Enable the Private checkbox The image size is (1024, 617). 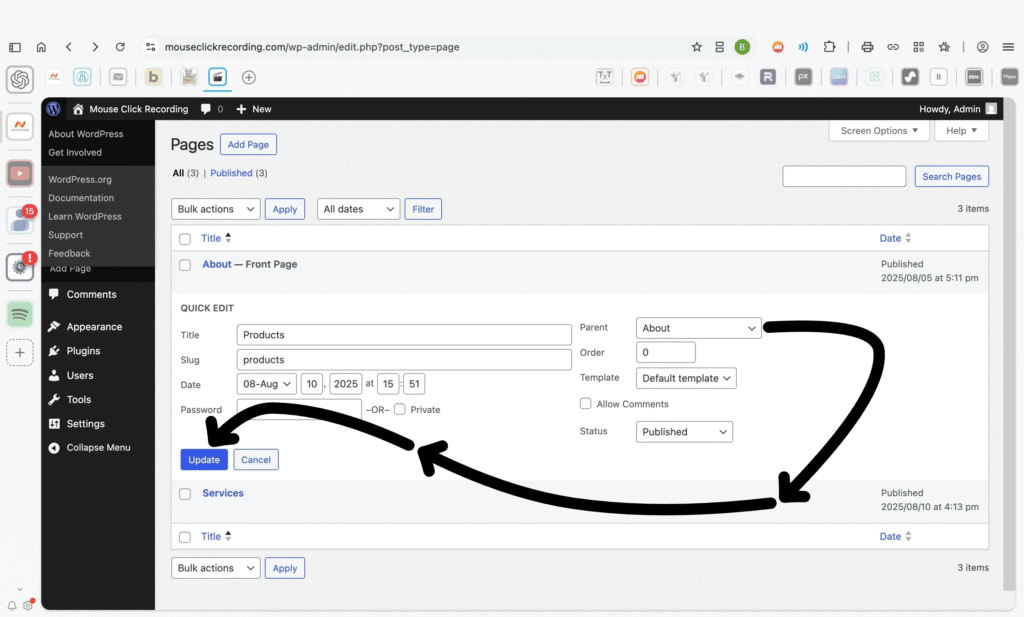click(400, 409)
